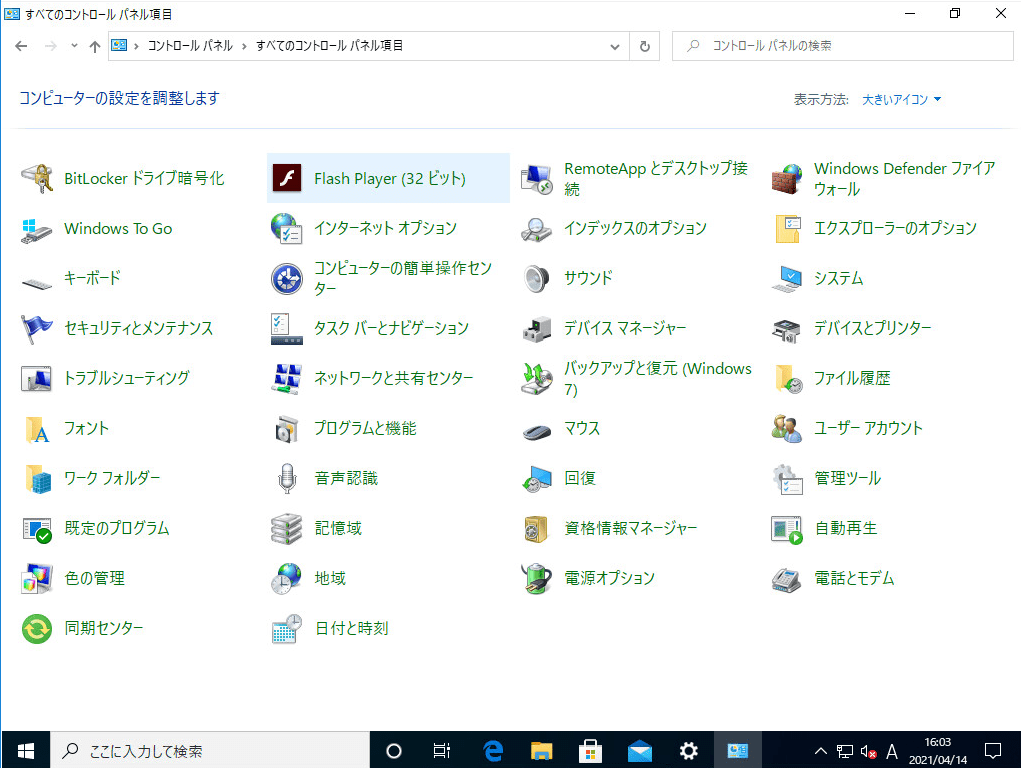Open 音声認識 microphone icon
The width and height of the screenshot is (1021, 768).
point(287,479)
